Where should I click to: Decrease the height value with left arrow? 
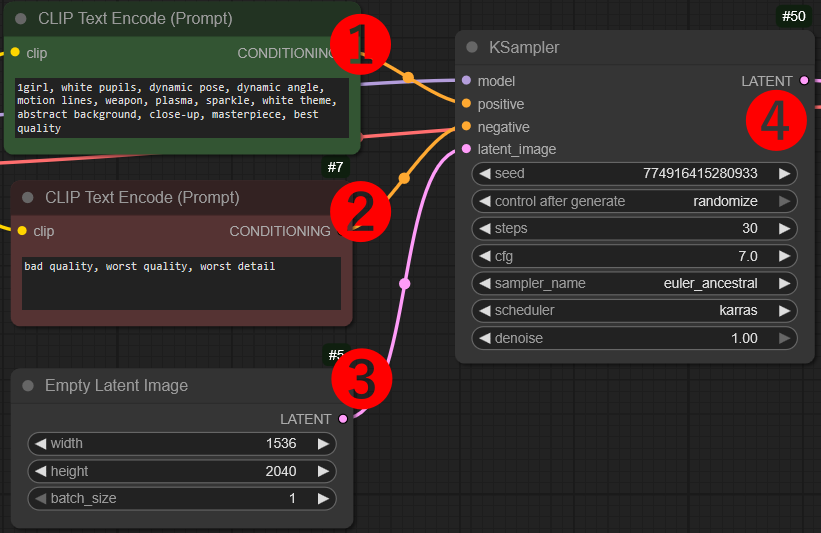tap(41, 471)
